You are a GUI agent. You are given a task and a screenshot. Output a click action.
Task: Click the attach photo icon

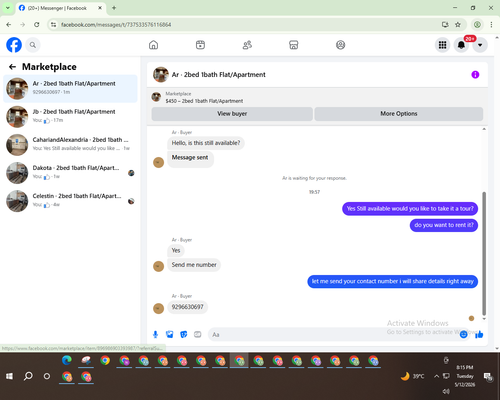click(x=170, y=334)
